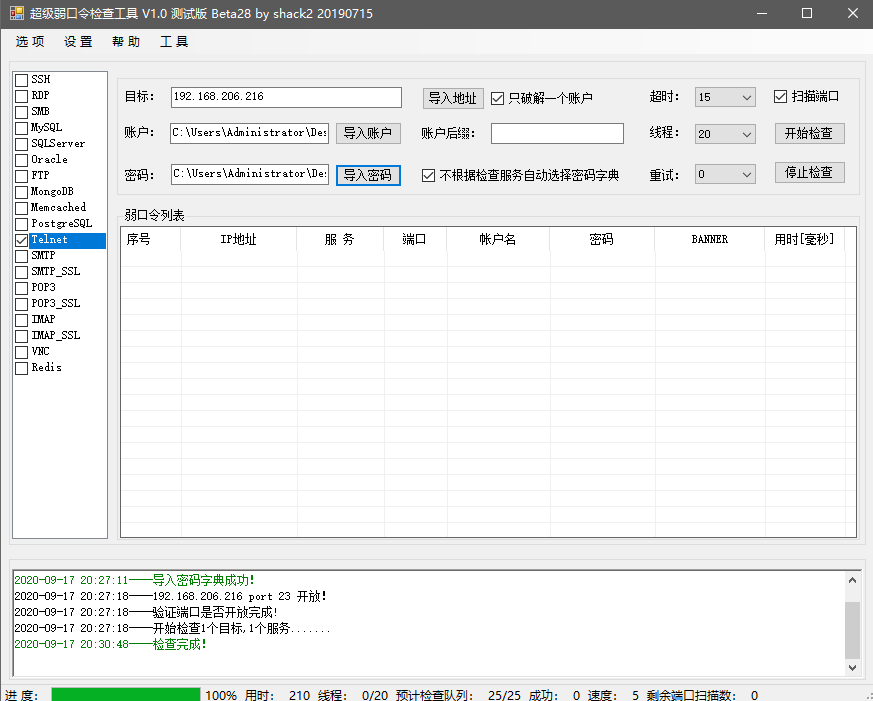The height and width of the screenshot is (701, 873).
Task: Tick the RDP service checkbox
Action: (x=21, y=96)
